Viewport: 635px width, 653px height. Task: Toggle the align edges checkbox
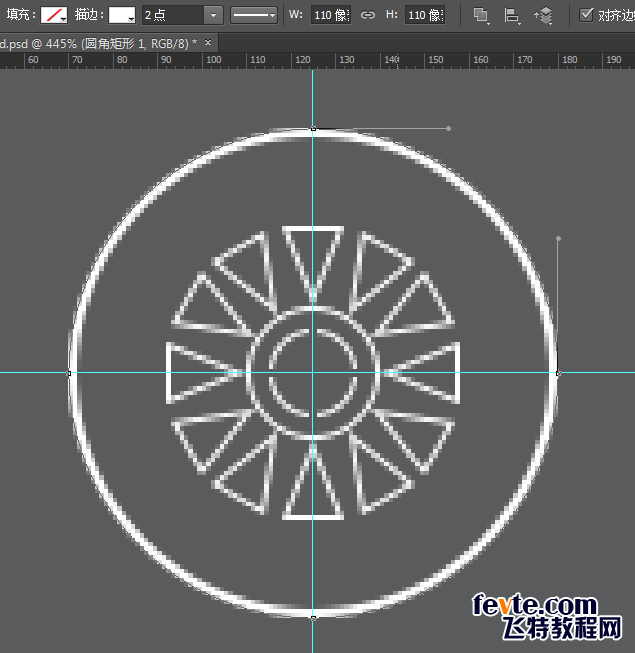pyautogui.click(x=586, y=15)
